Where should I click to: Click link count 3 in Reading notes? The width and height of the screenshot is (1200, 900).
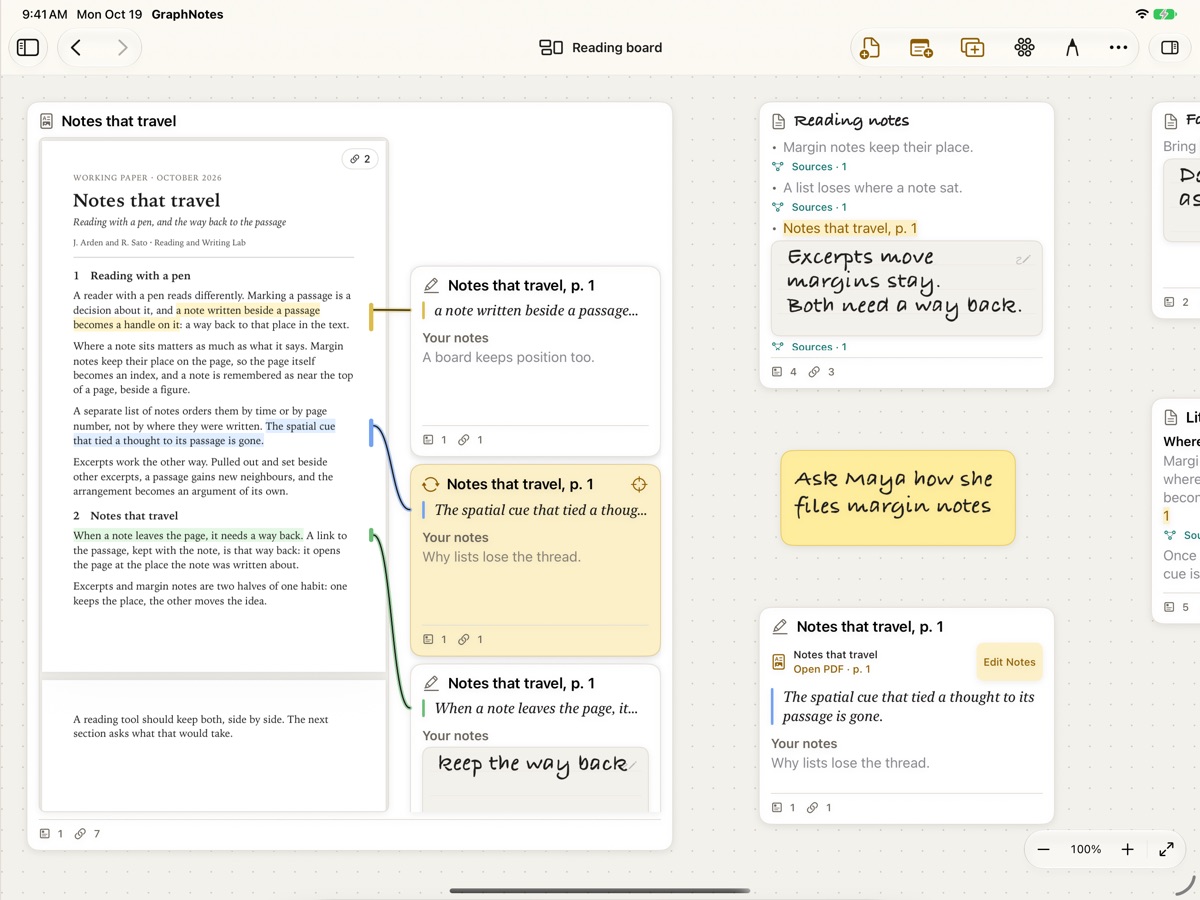[822, 371]
